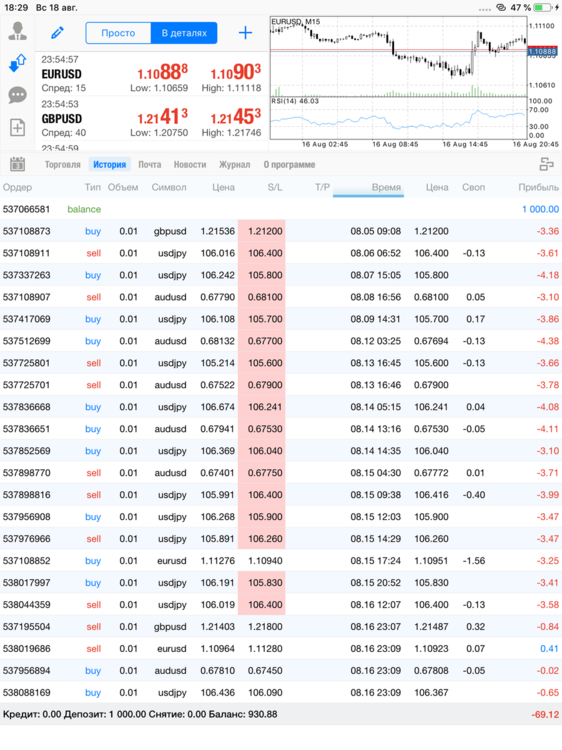This screenshot has height=750, width=562.
Task: Sort by the Объем column header
Action: coord(123,187)
